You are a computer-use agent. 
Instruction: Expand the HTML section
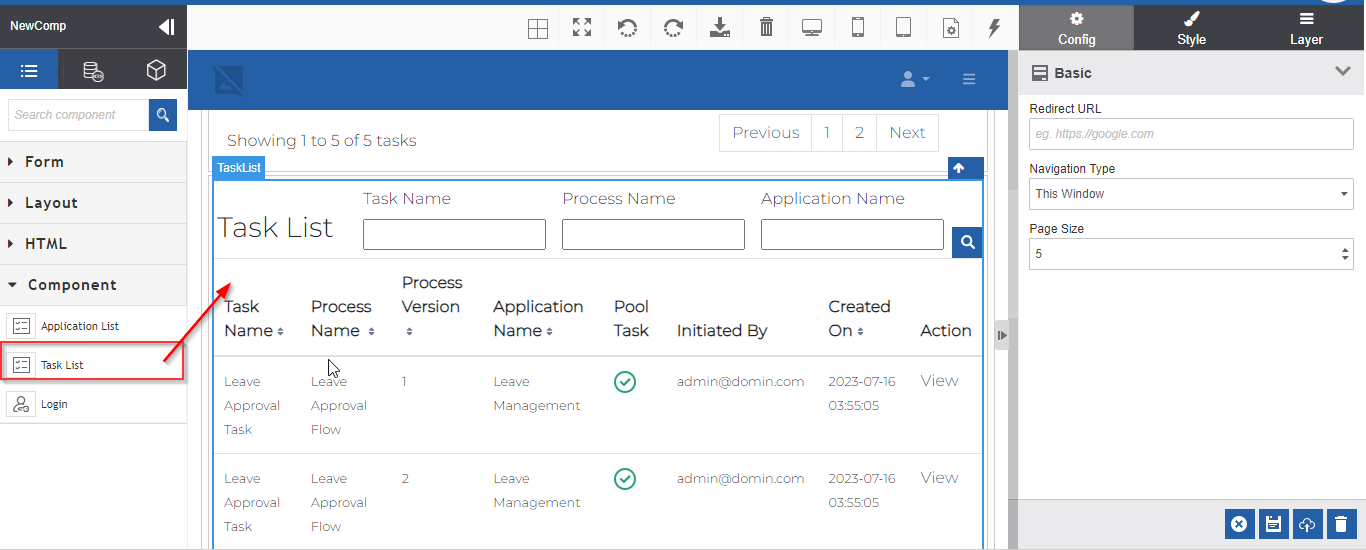point(93,244)
